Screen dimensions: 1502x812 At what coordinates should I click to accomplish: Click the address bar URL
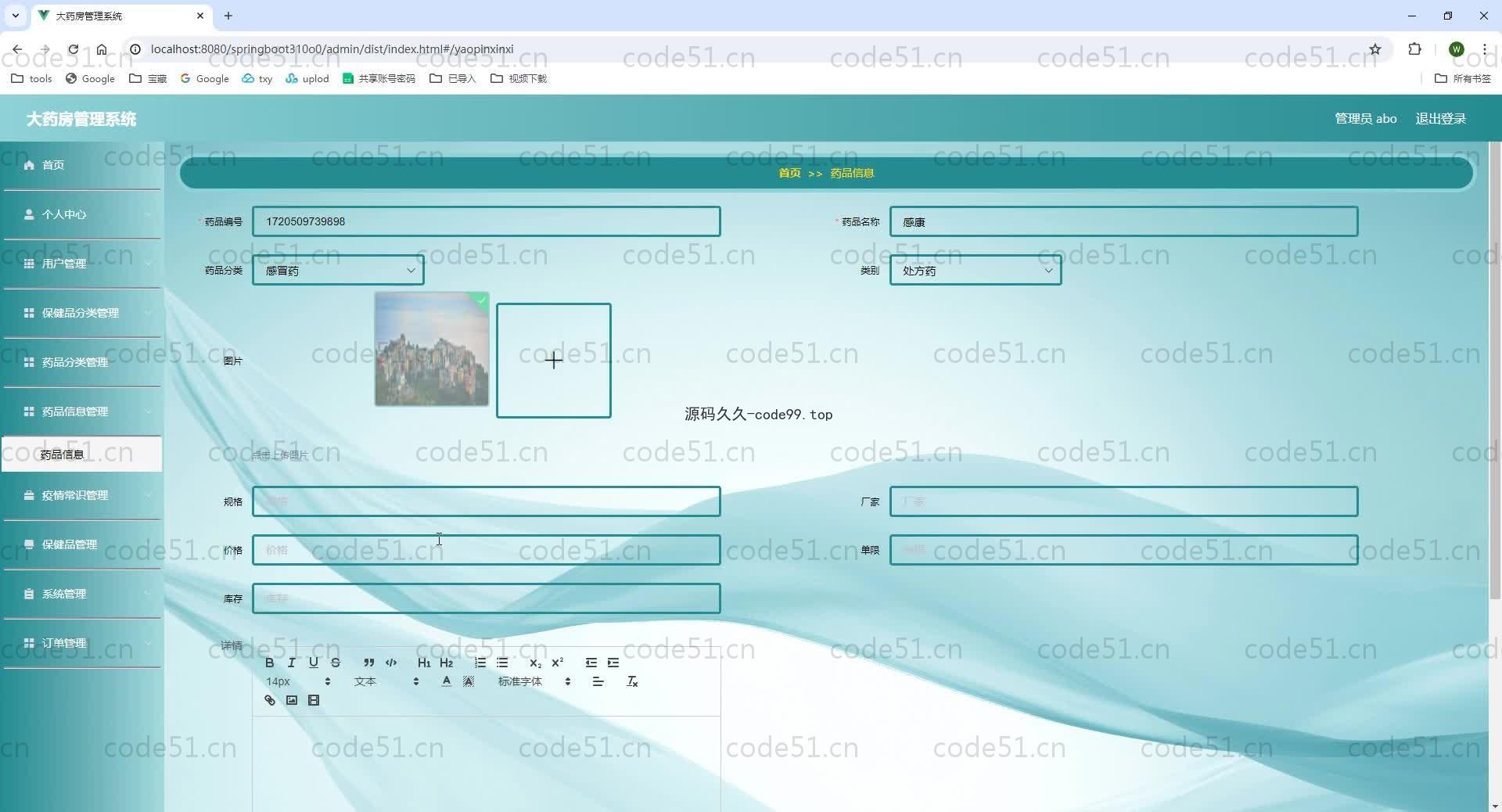(x=332, y=49)
